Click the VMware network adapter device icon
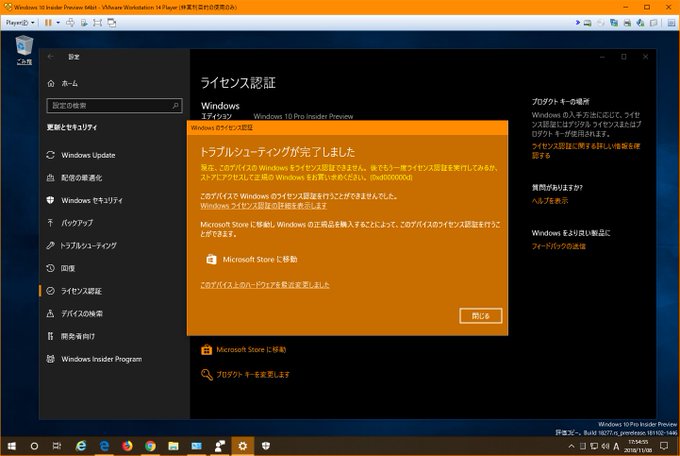 [614, 23]
